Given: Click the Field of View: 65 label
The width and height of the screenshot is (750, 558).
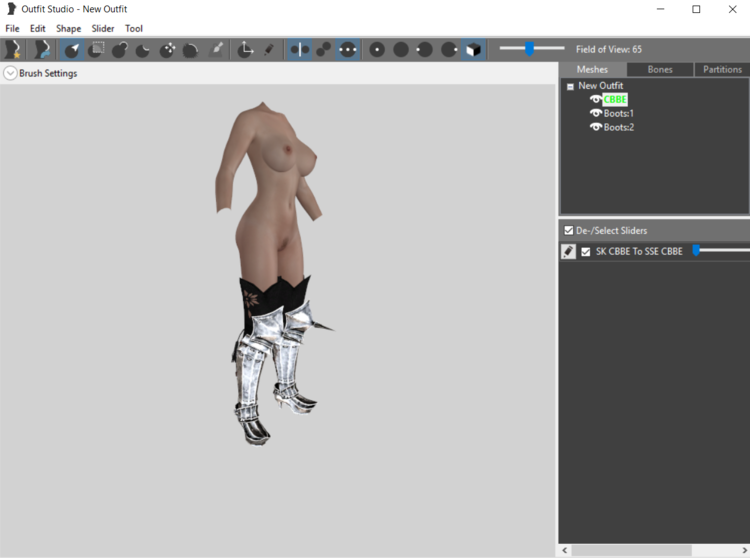Looking at the screenshot, I should [608, 49].
